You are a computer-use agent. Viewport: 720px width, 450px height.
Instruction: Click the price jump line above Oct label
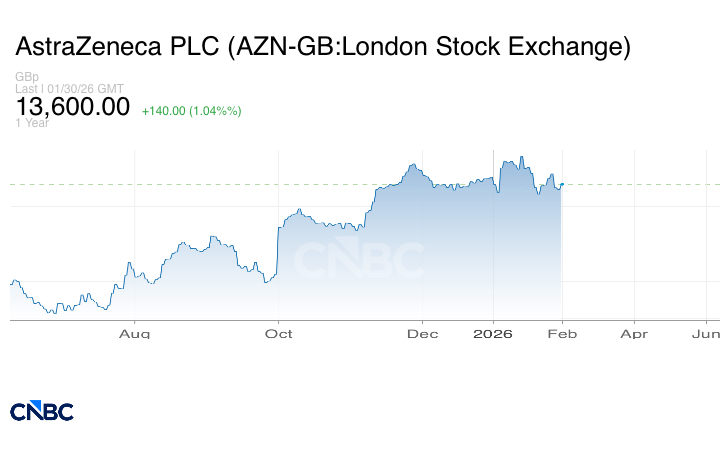(x=276, y=250)
